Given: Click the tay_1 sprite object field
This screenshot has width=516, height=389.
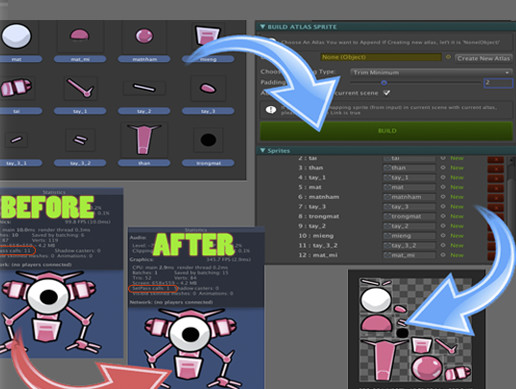Looking at the screenshot, I should pos(409,177).
